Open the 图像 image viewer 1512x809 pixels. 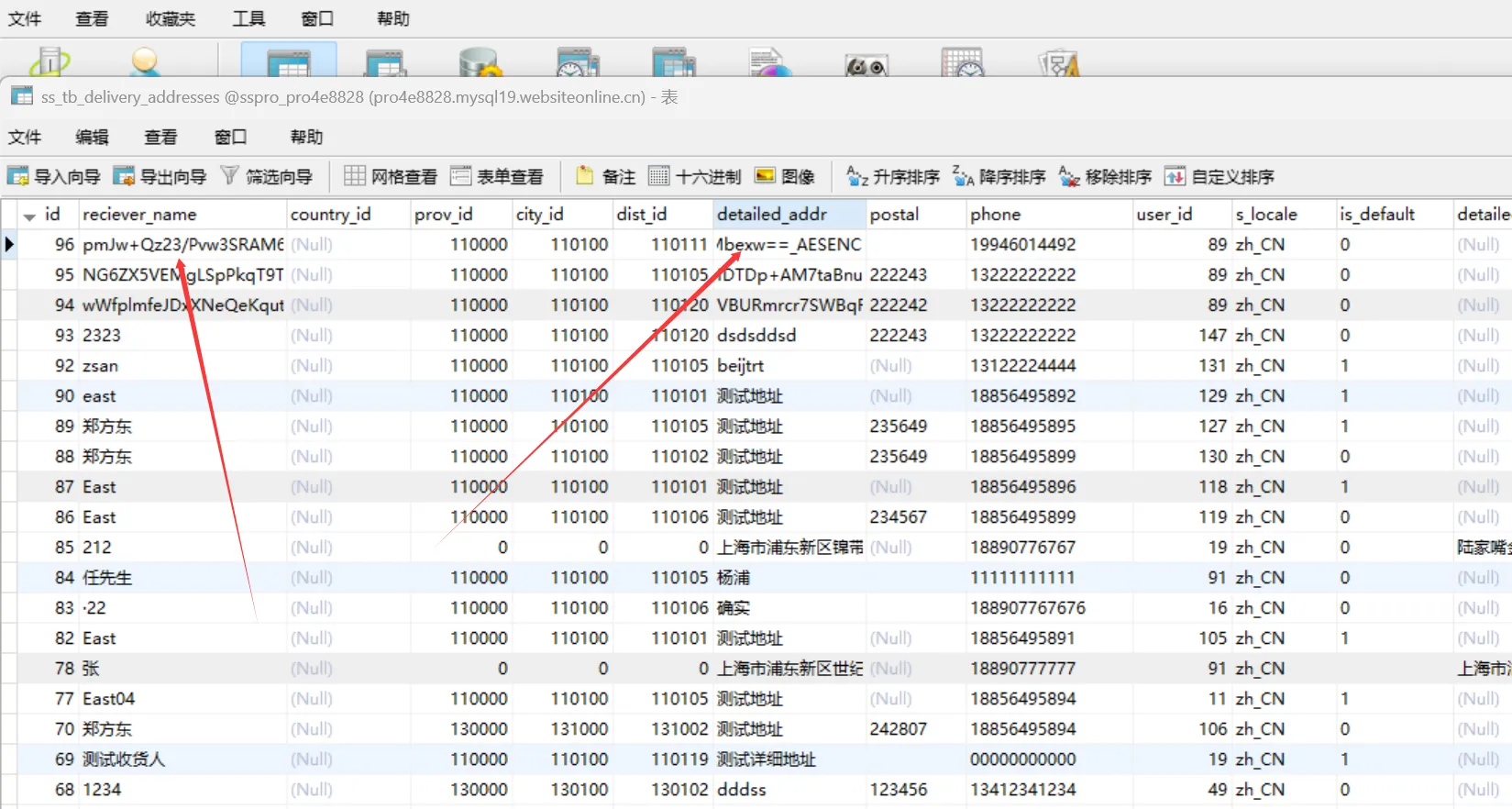pos(785,176)
